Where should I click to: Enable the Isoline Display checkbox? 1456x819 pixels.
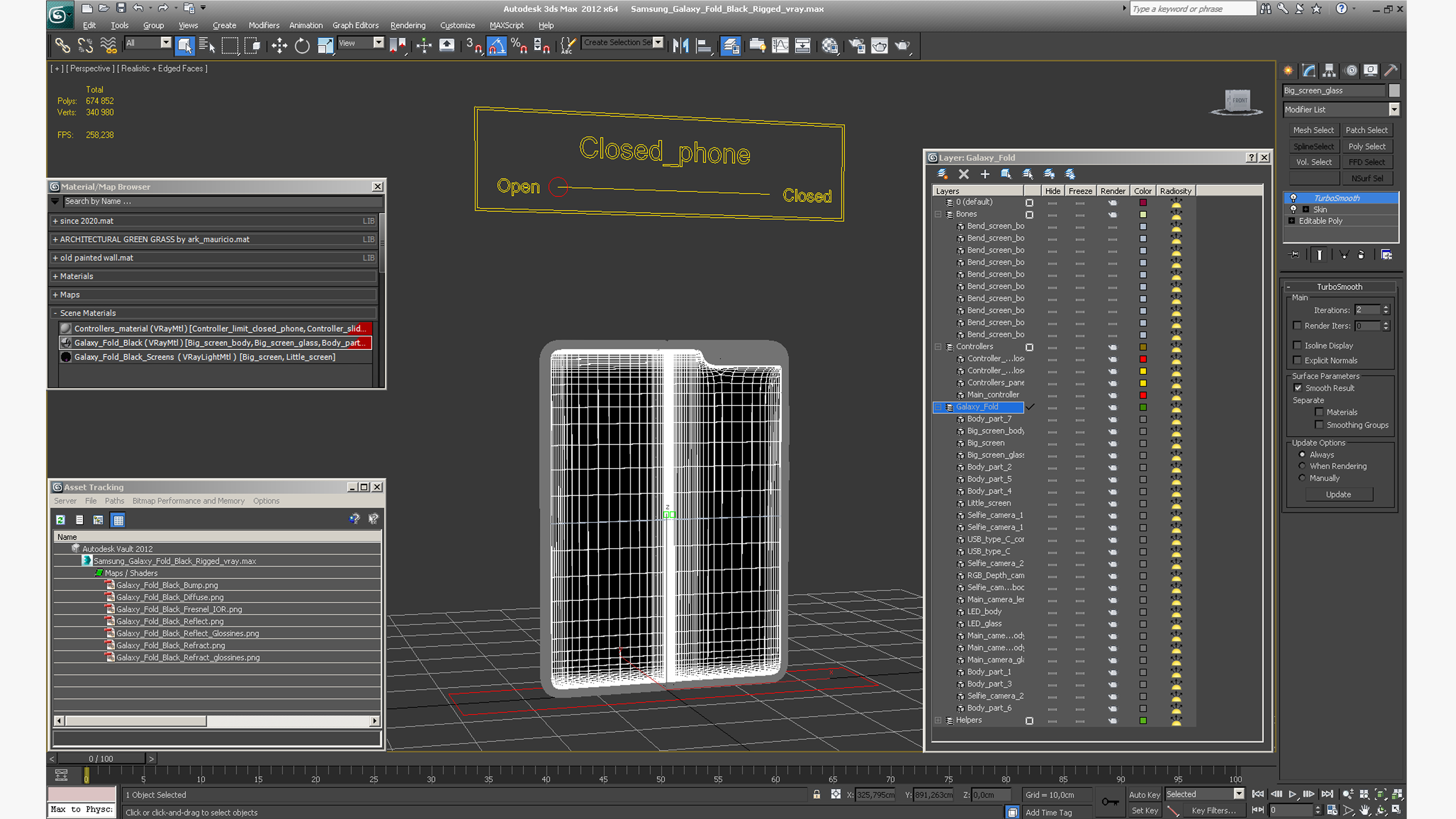1297,345
